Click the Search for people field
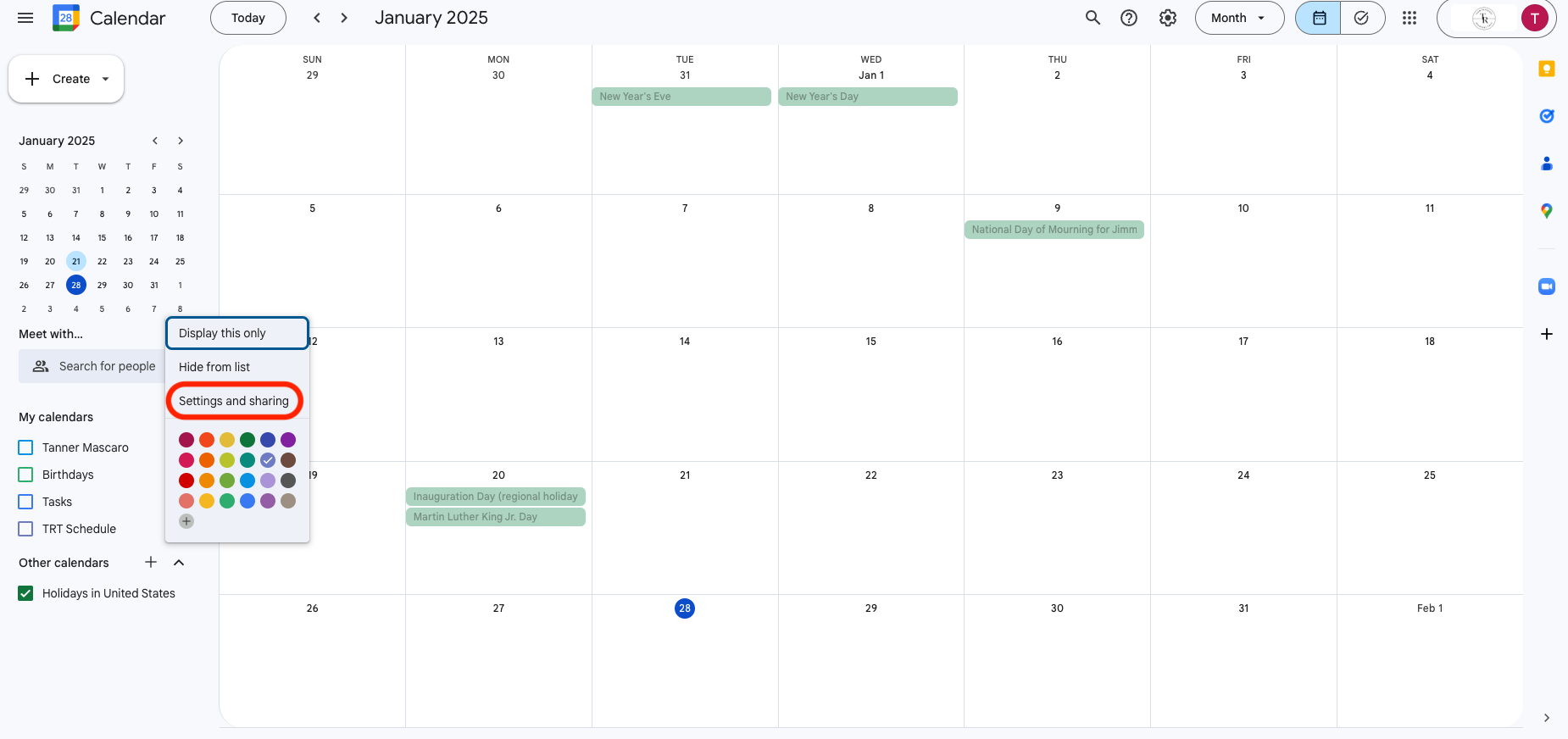The image size is (1568, 739). click(x=93, y=366)
